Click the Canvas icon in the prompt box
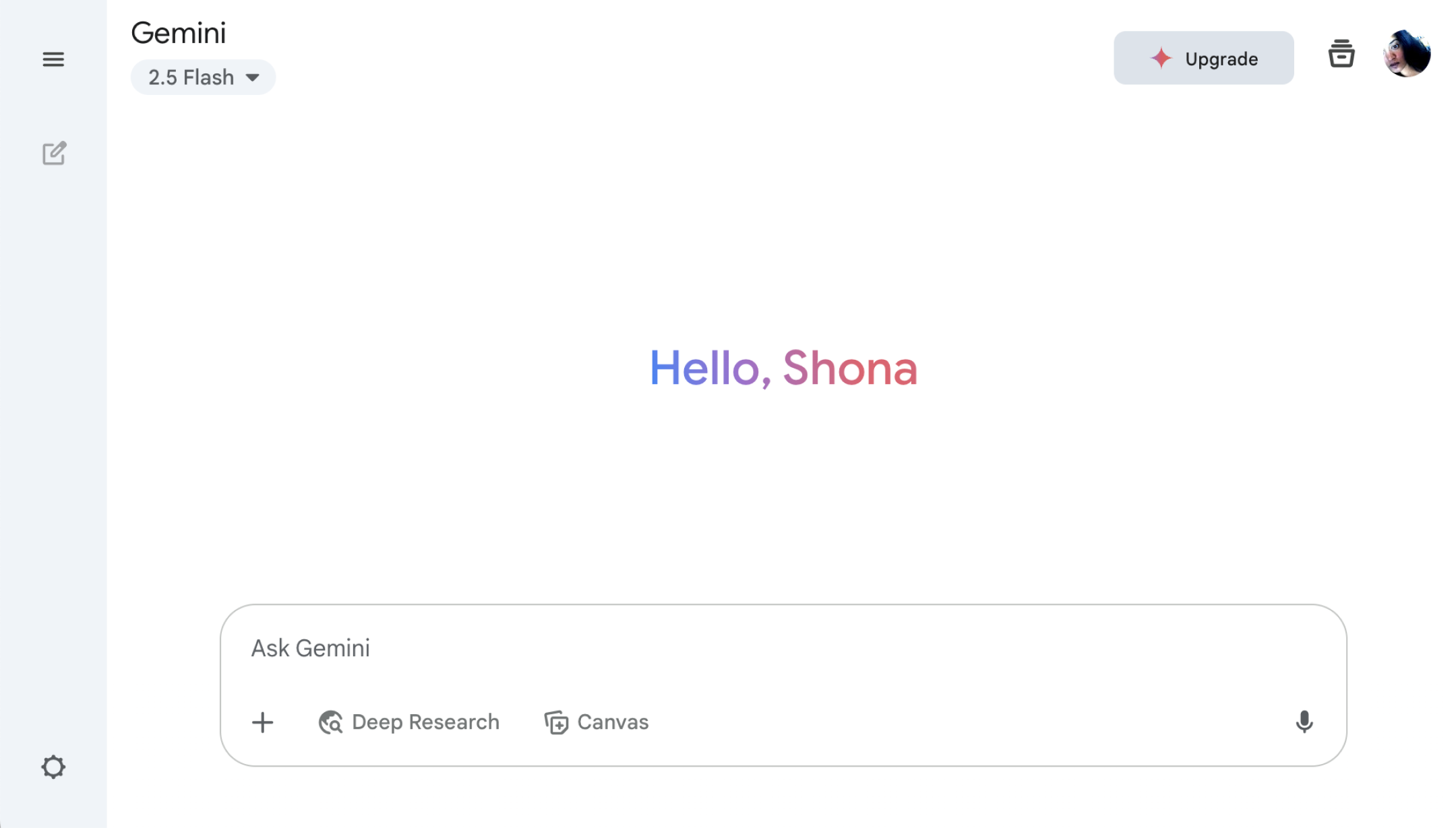This screenshot has height=828, width=1456. coord(556,722)
